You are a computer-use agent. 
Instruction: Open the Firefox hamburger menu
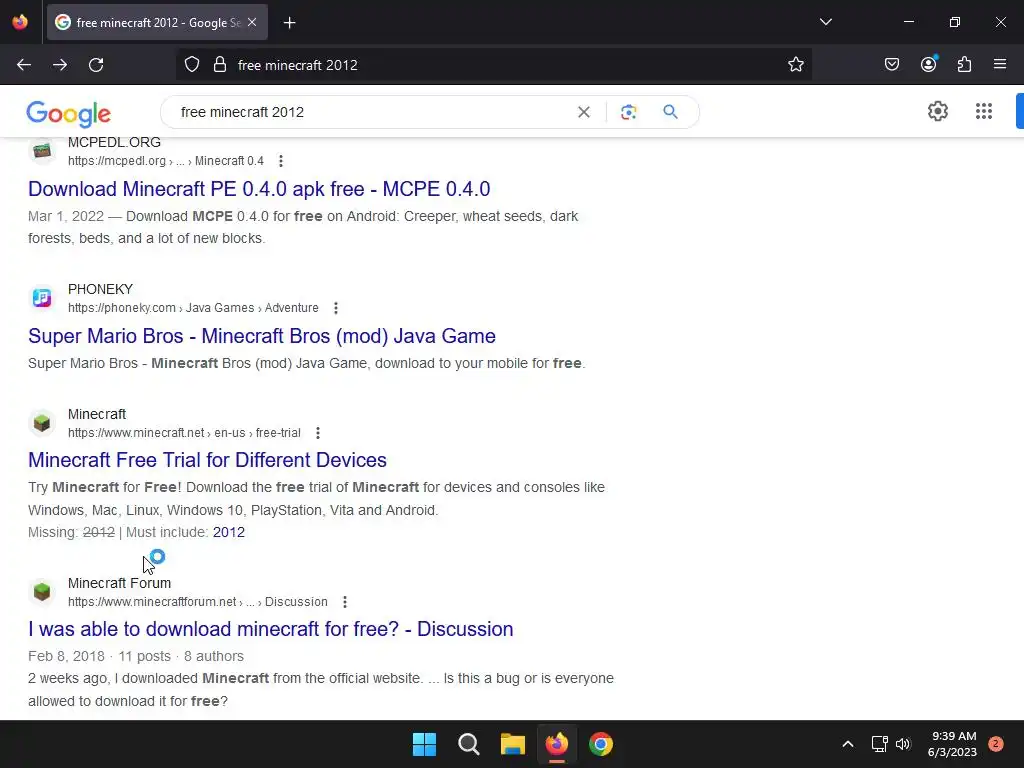1000,64
